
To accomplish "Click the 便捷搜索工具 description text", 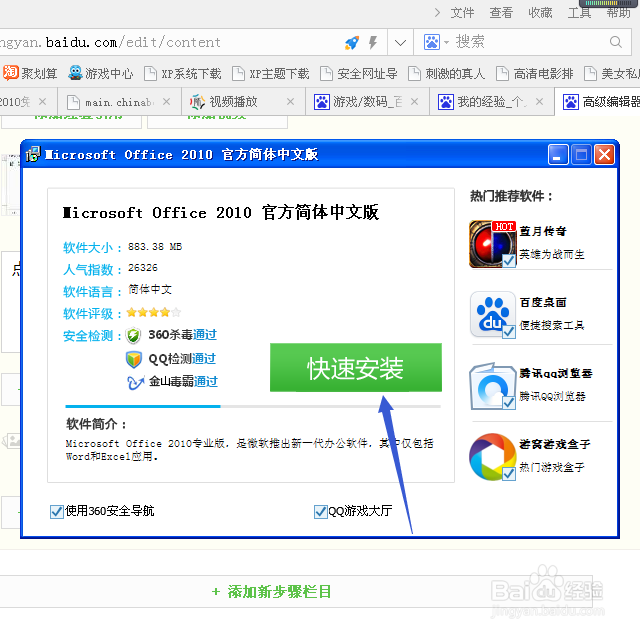I will click(x=551, y=325).
